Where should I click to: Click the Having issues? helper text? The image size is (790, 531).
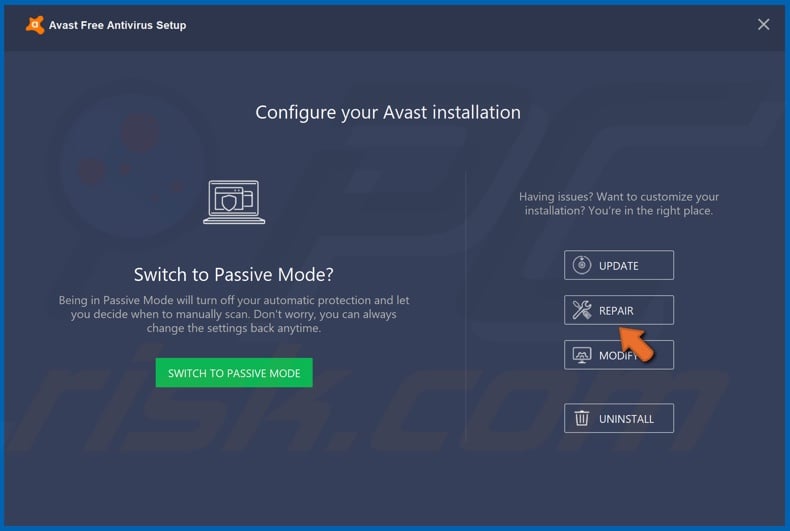[x=619, y=204]
